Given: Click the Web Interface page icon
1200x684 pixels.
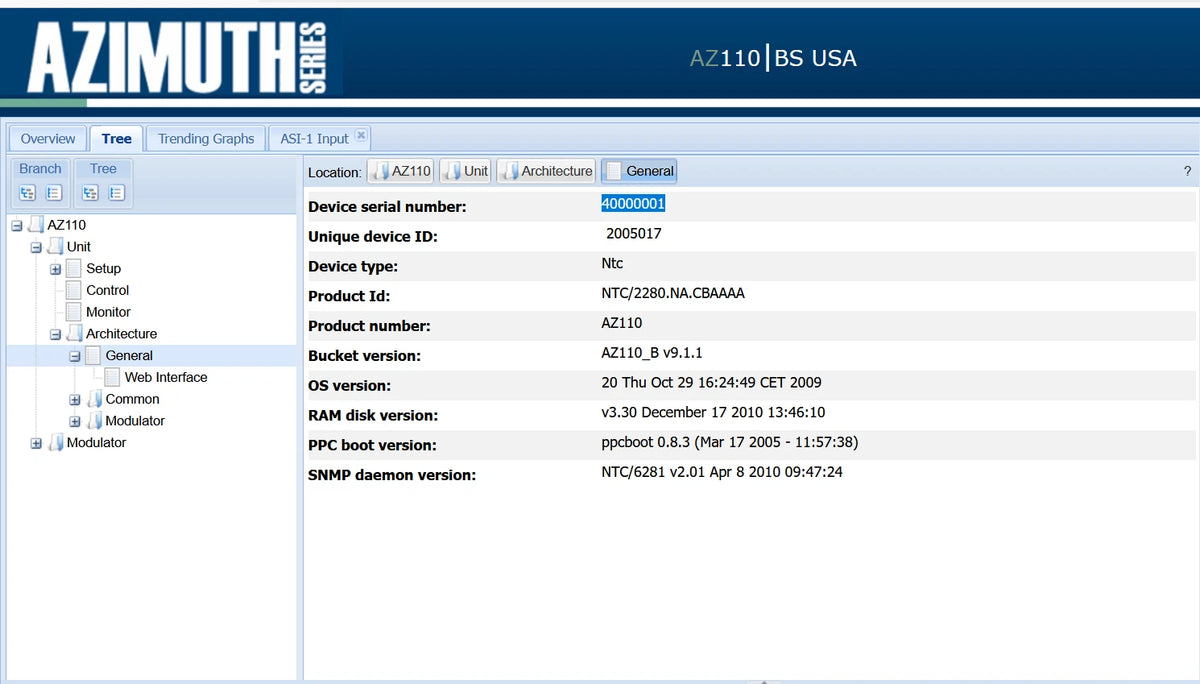Looking at the screenshot, I should tap(112, 377).
